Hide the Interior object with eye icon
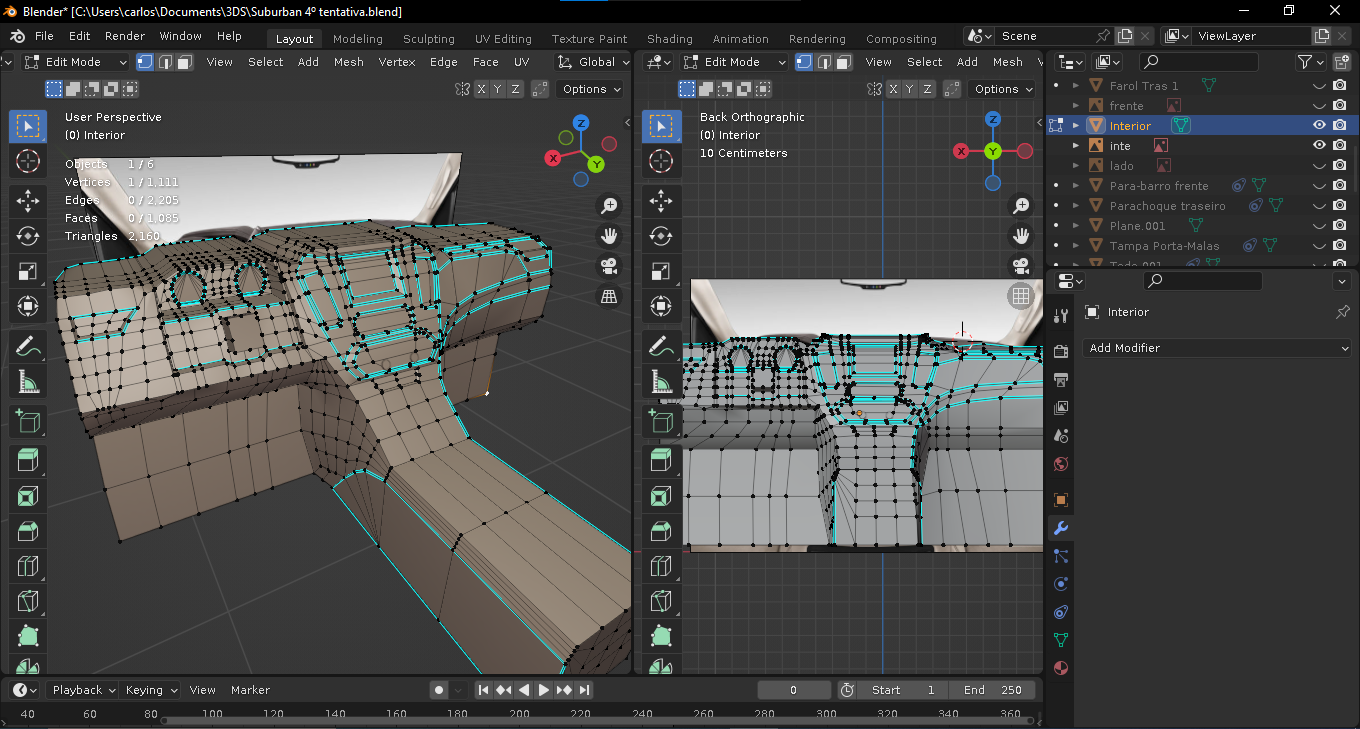The width and height of the screenshot is (1360, 729). 1319,125
